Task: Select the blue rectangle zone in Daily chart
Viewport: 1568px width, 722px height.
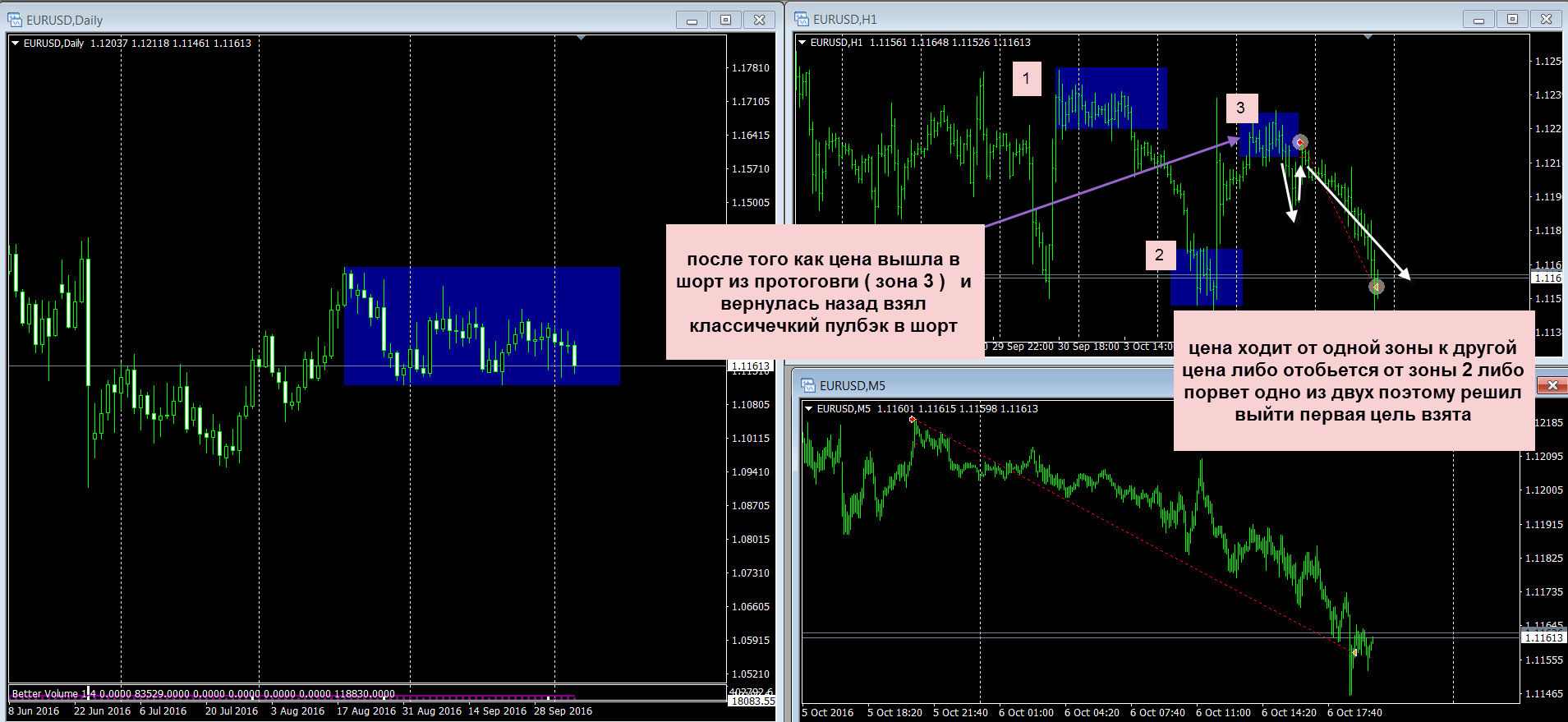Action: tap(482, 326)
